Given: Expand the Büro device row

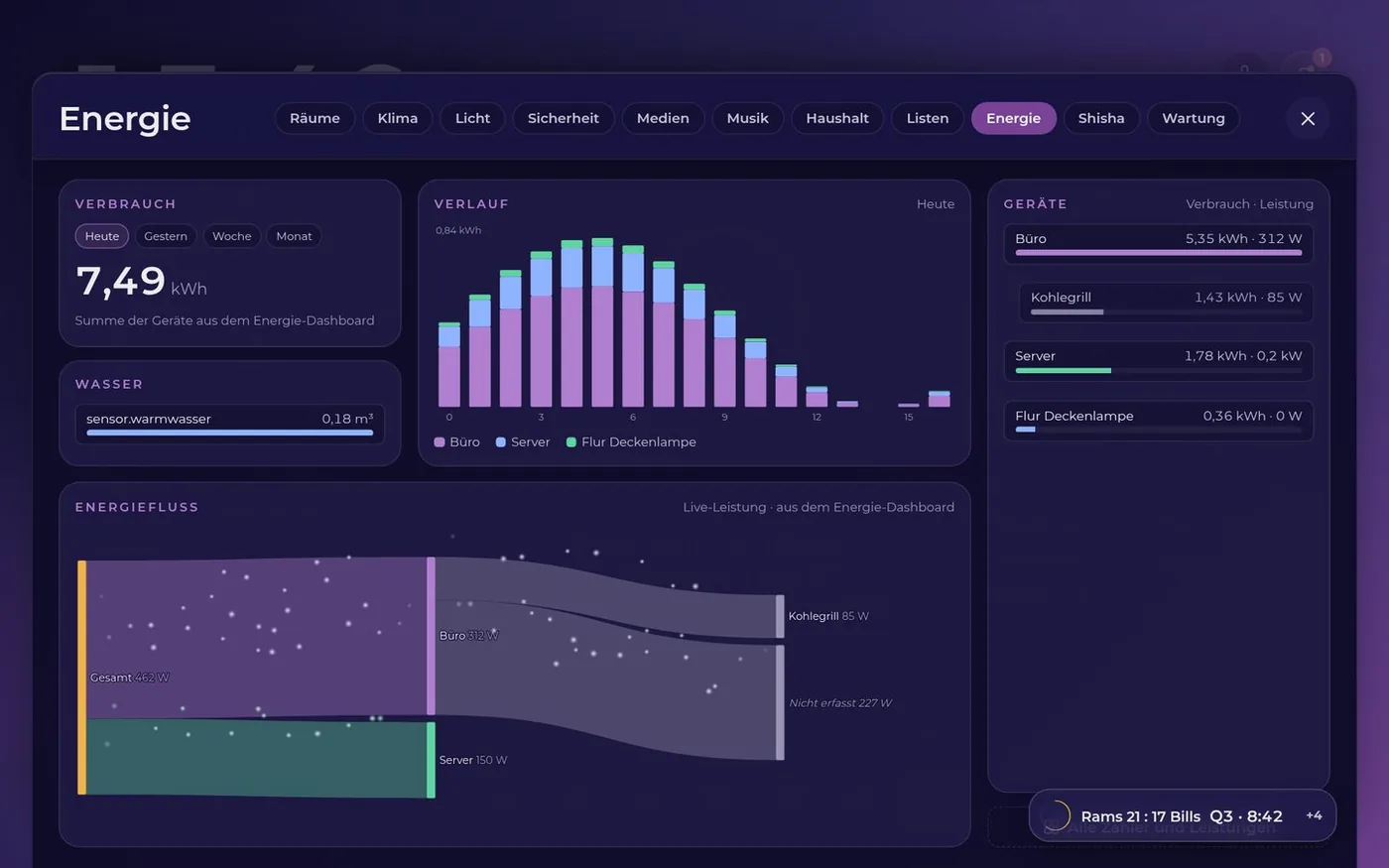Looking at the screenshot, I should (x=1159, y=244).
